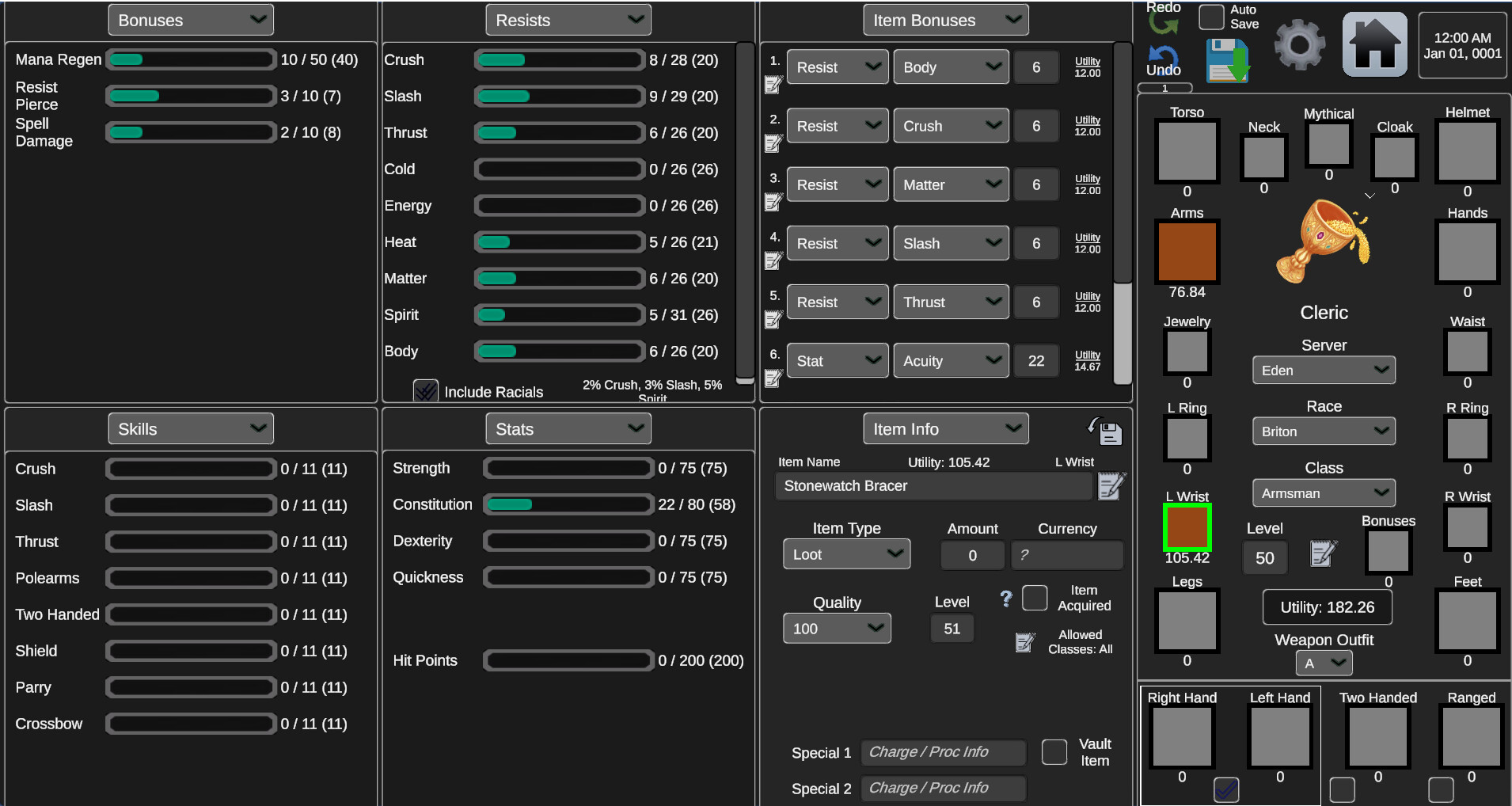Edit the Stonewatch Bracer name via pencil icon
Image resolution: width=1512 pixels, height=806 pixels.
1110,486
